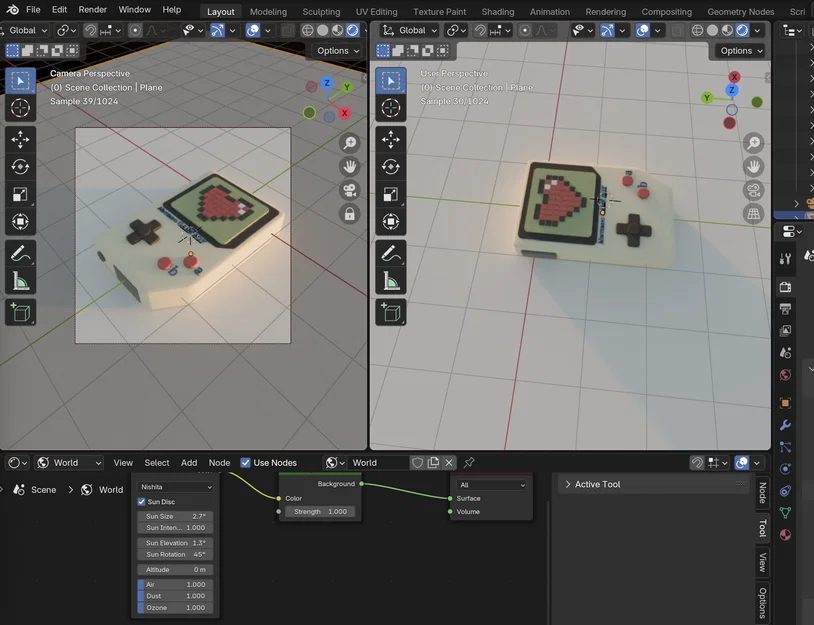Pin the World node tree
The height and width of the screenshot is (625, 814).
tap(469, 462)
